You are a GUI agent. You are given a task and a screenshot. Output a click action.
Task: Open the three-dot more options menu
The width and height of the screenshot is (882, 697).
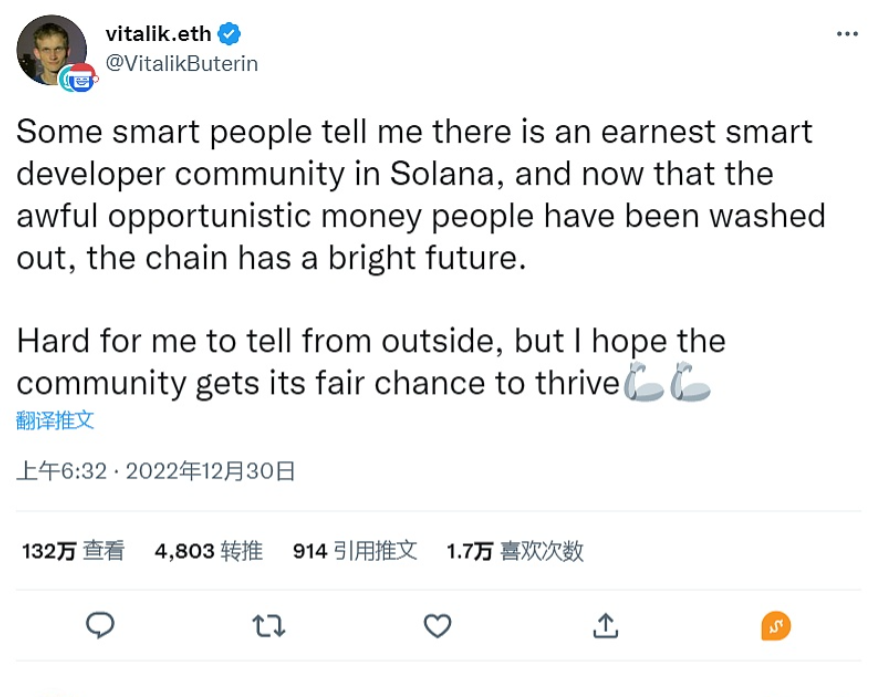(x=847, y=35)
